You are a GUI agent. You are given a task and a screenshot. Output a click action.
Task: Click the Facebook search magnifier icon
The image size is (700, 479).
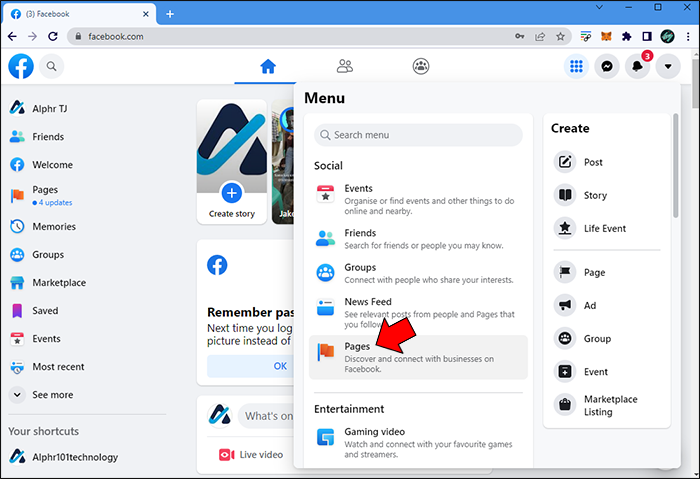pyautogui.click(x=52, y=67)
